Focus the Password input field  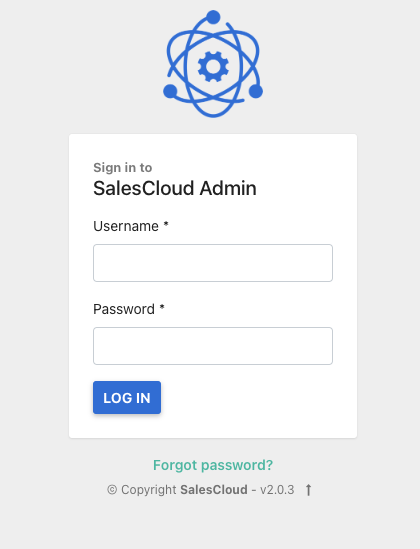point(213,346)
